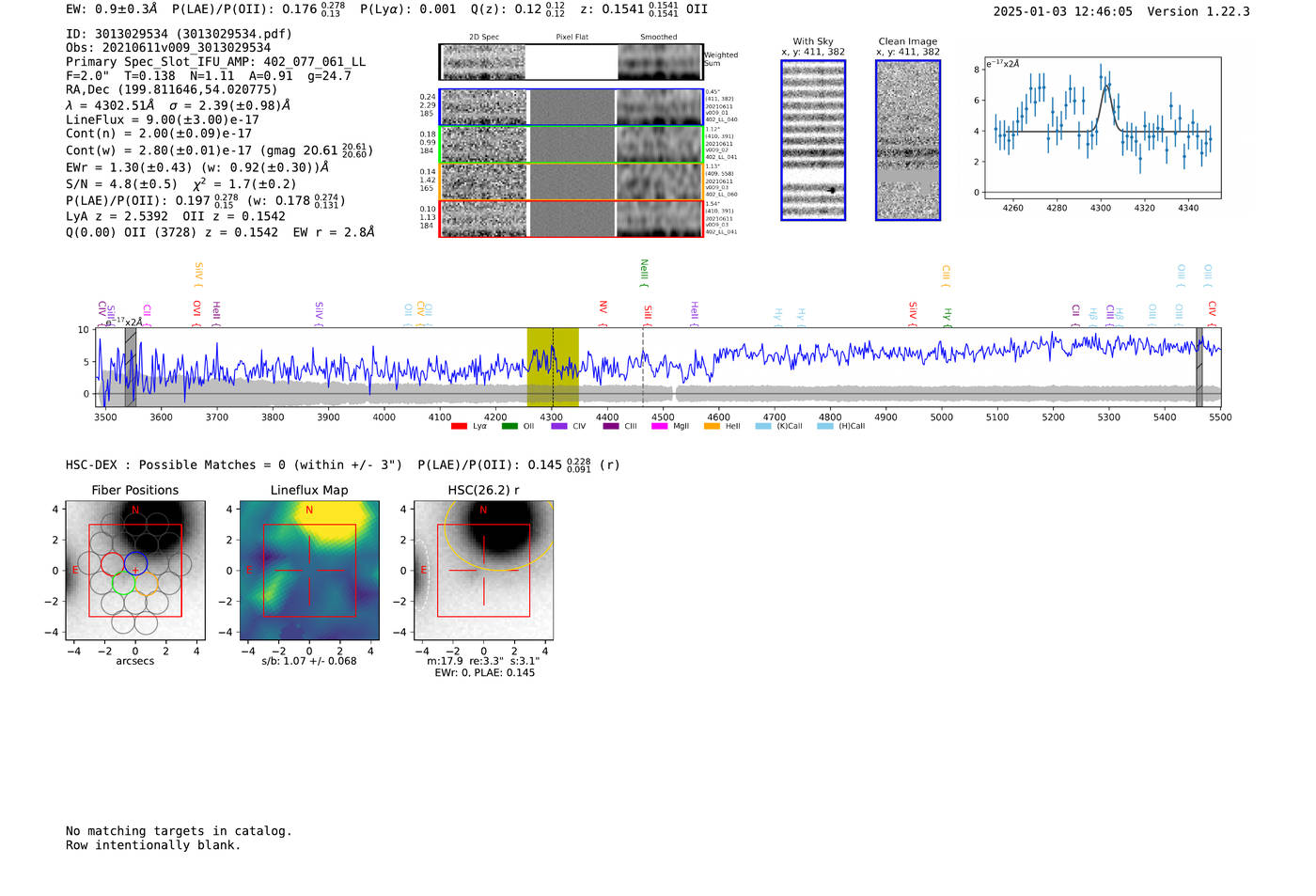Screen dimensions: 1316x896
Task: Select the green-bordered 2D spectrum row
Action: coord(572,145)
